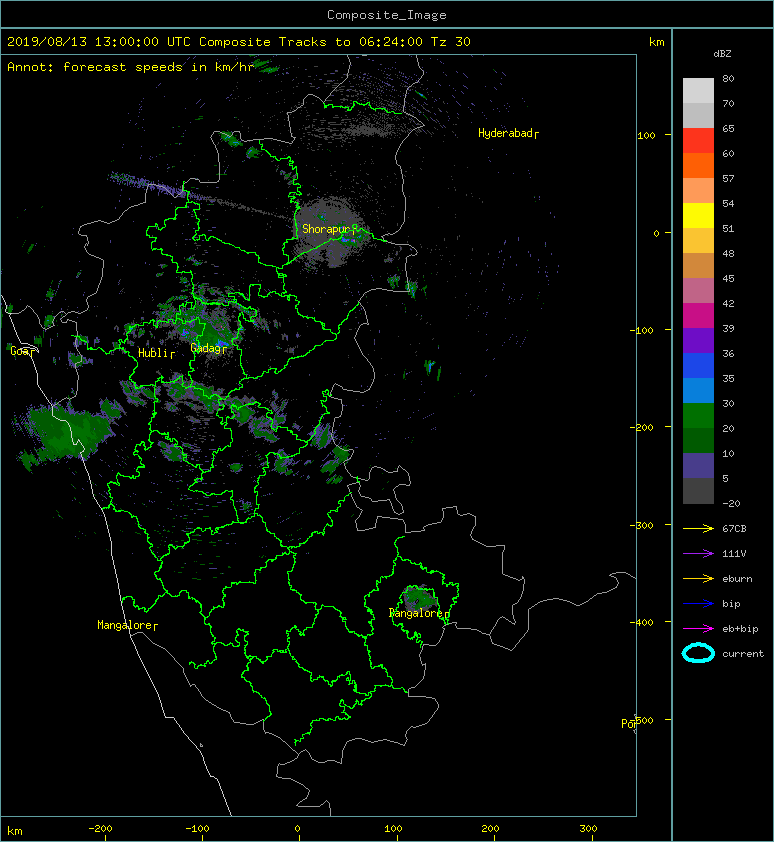Click the Shorapur radar site label
The height and width of the screenshot is (842, 774).
[329, 229]
